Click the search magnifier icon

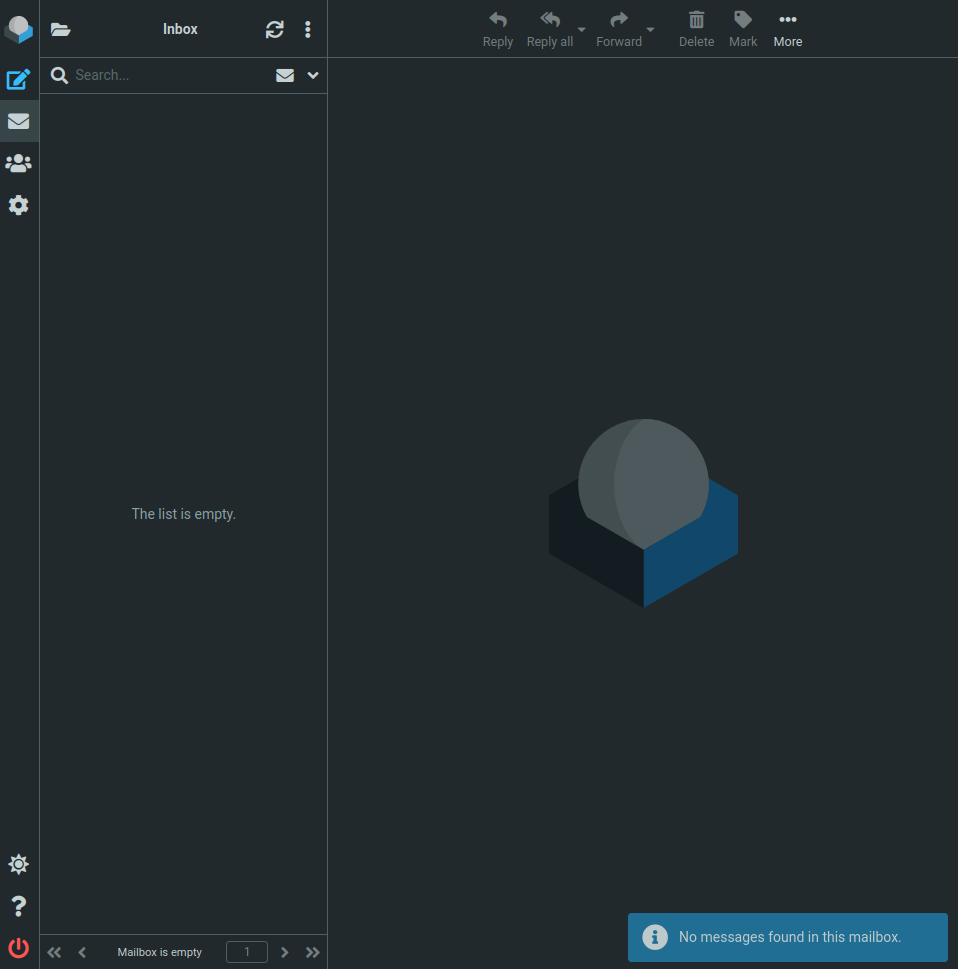coord(59,75)
